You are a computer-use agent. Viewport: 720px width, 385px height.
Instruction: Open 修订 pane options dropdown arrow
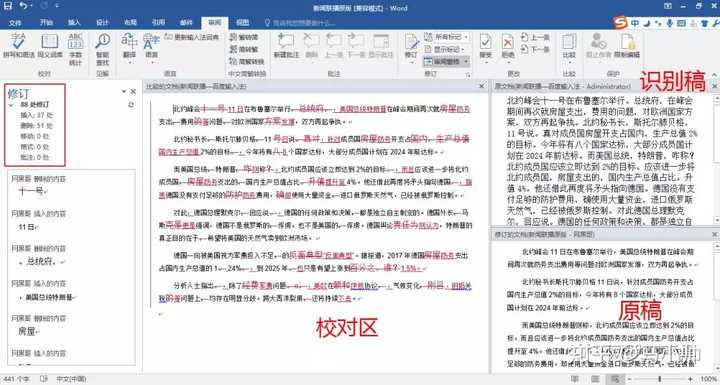click(x=124, y=92)
